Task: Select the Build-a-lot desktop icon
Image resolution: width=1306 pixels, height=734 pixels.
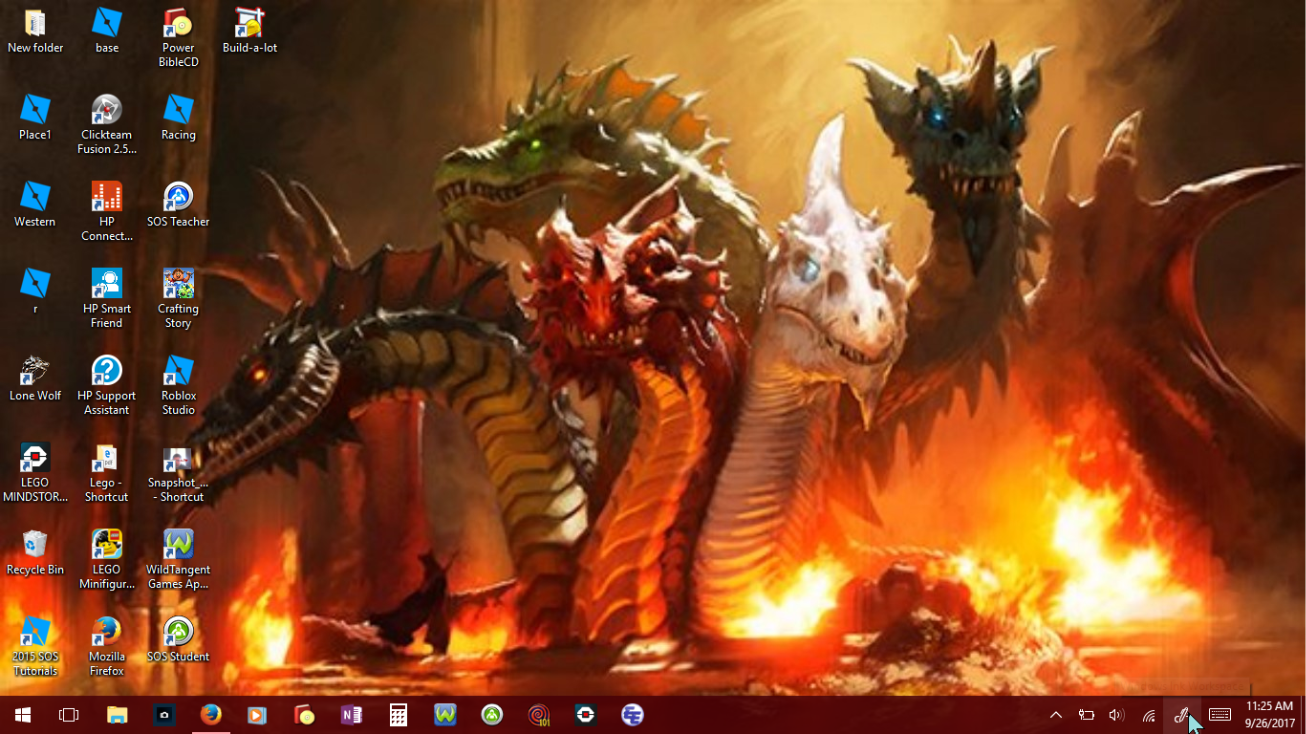Action: pyautogui.click(x=250, y=31)
